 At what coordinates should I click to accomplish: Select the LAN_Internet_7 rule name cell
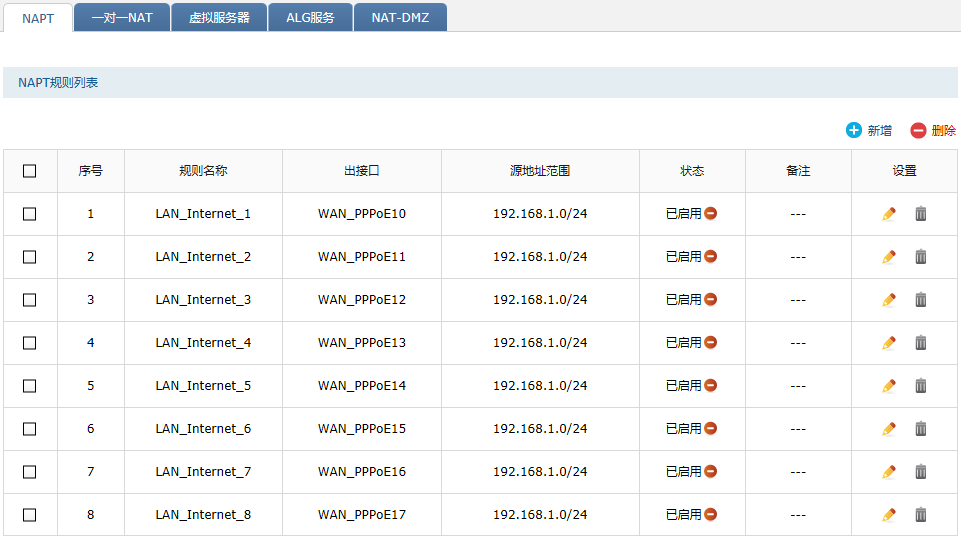(203, 471)
